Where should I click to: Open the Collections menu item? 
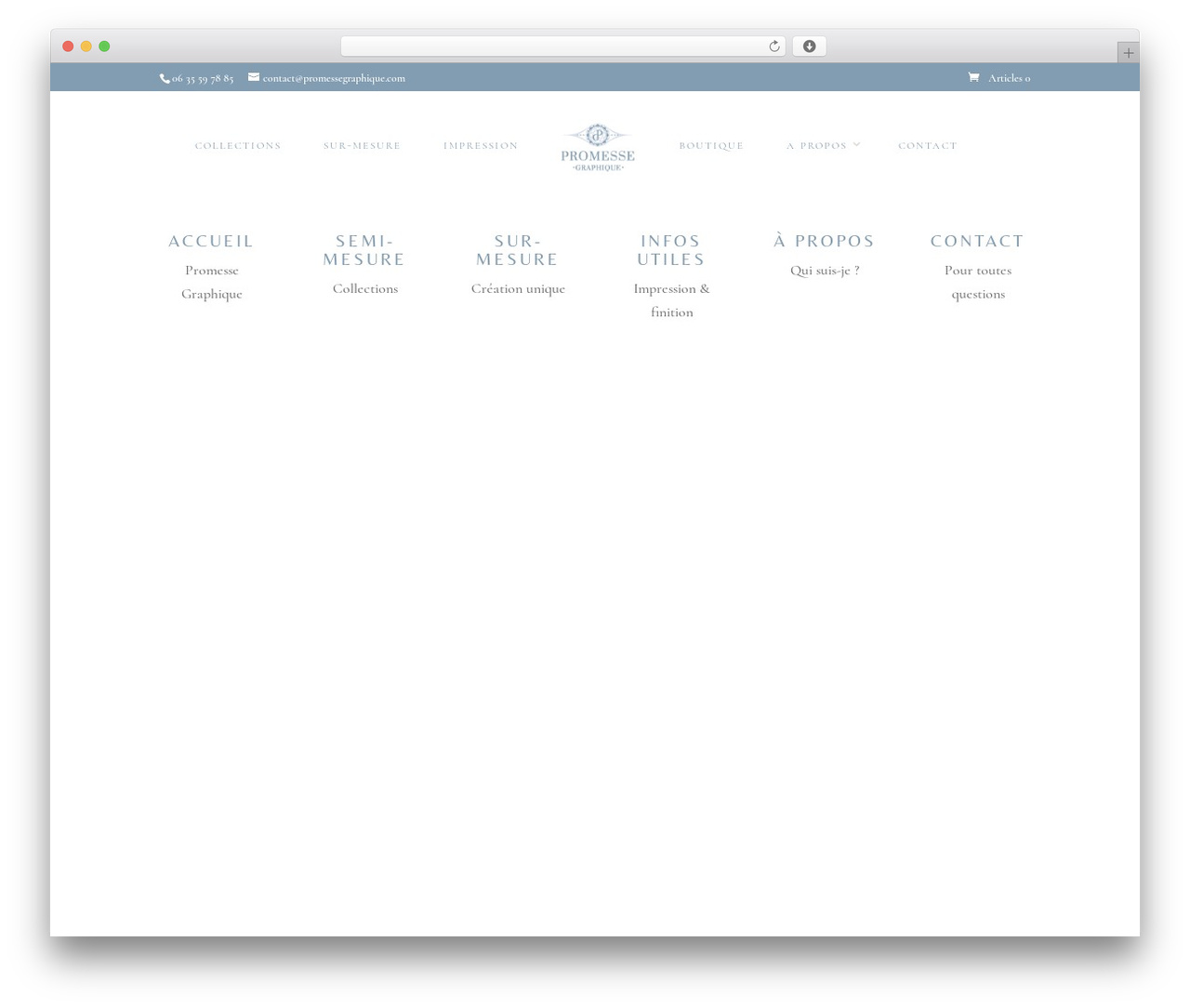pos(238,146)
